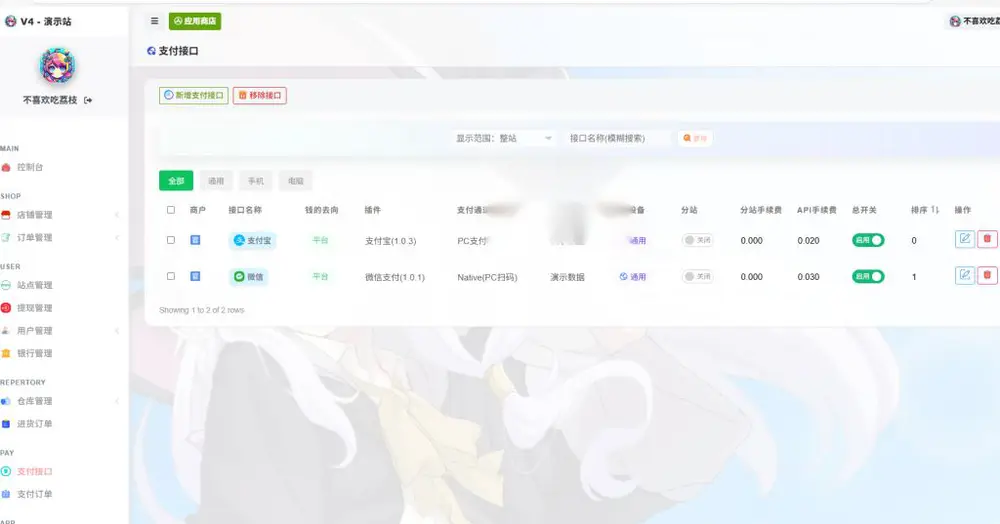1000x524 pixels.
Task: Toggle 总开关 启用 switch for 支付宝
Action: click(x=868, y=240)
